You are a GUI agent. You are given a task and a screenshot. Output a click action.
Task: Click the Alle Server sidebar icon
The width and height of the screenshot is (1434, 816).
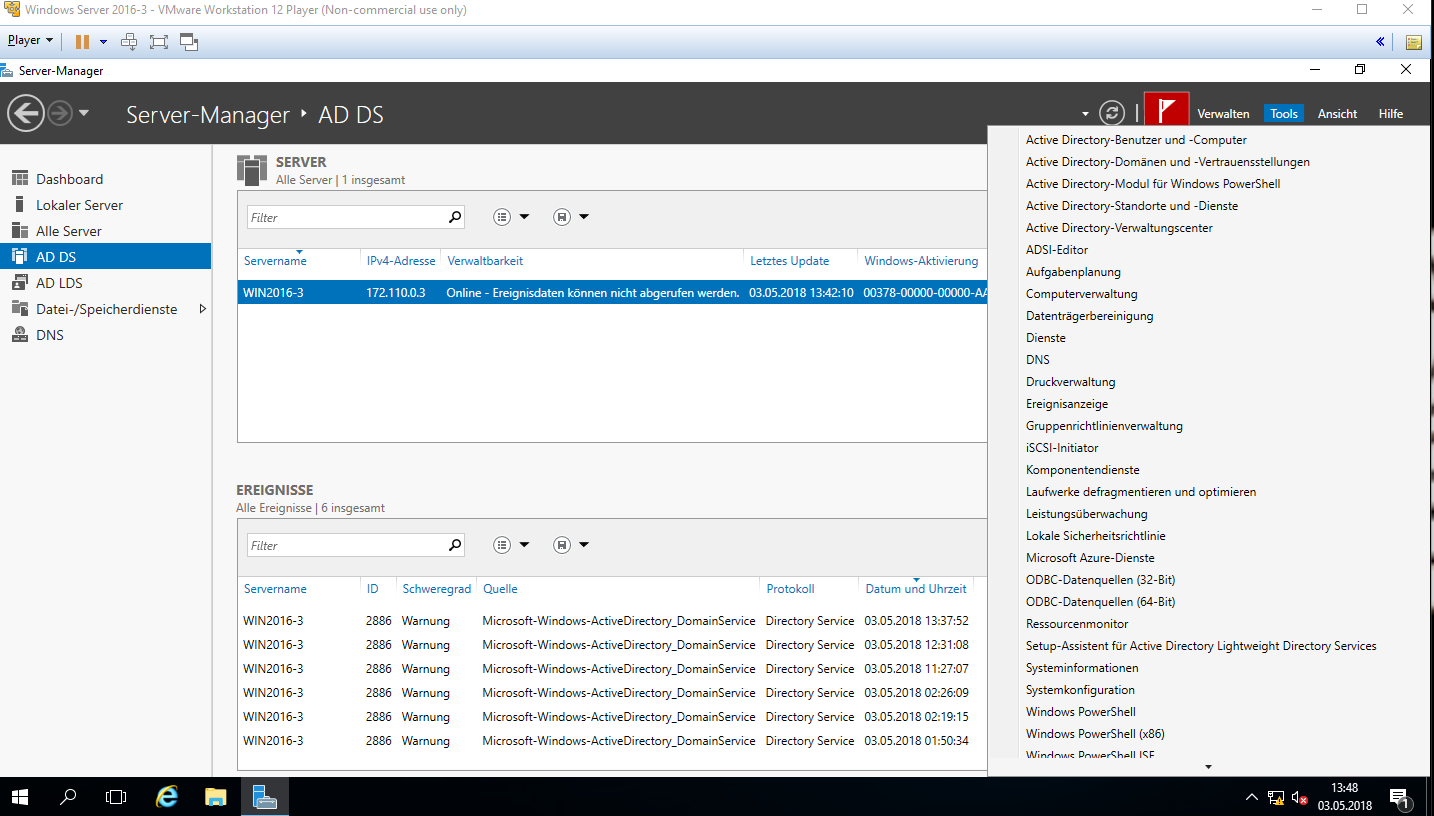click(19, 231)
